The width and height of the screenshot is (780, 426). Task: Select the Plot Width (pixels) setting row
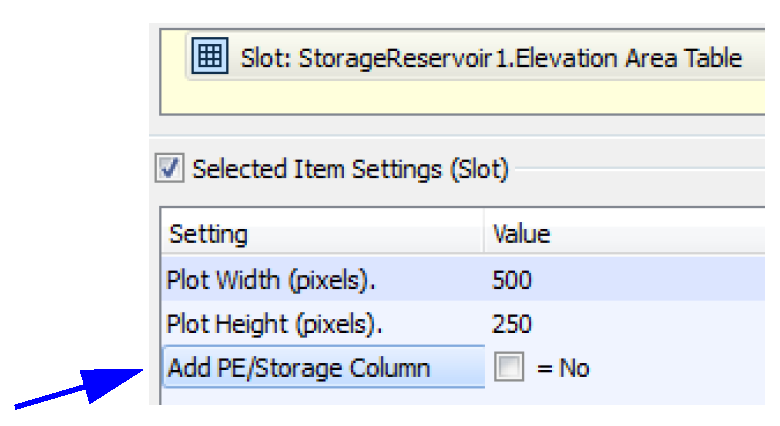pos(270,281)
